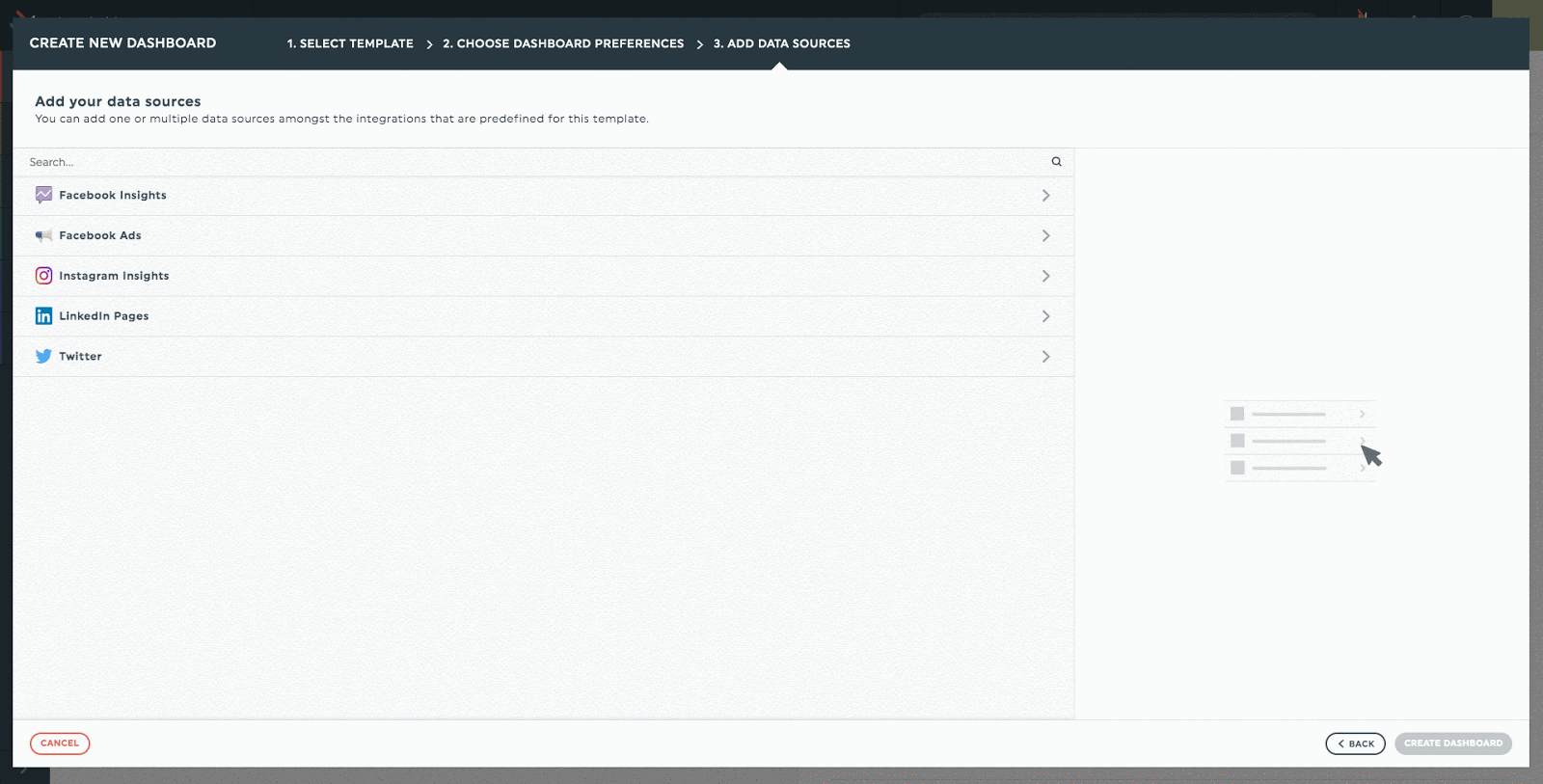Image resolution: width=1543 pixels, height=784 pixels.
Task: Click the Back button
Action: pos(1355,743)
